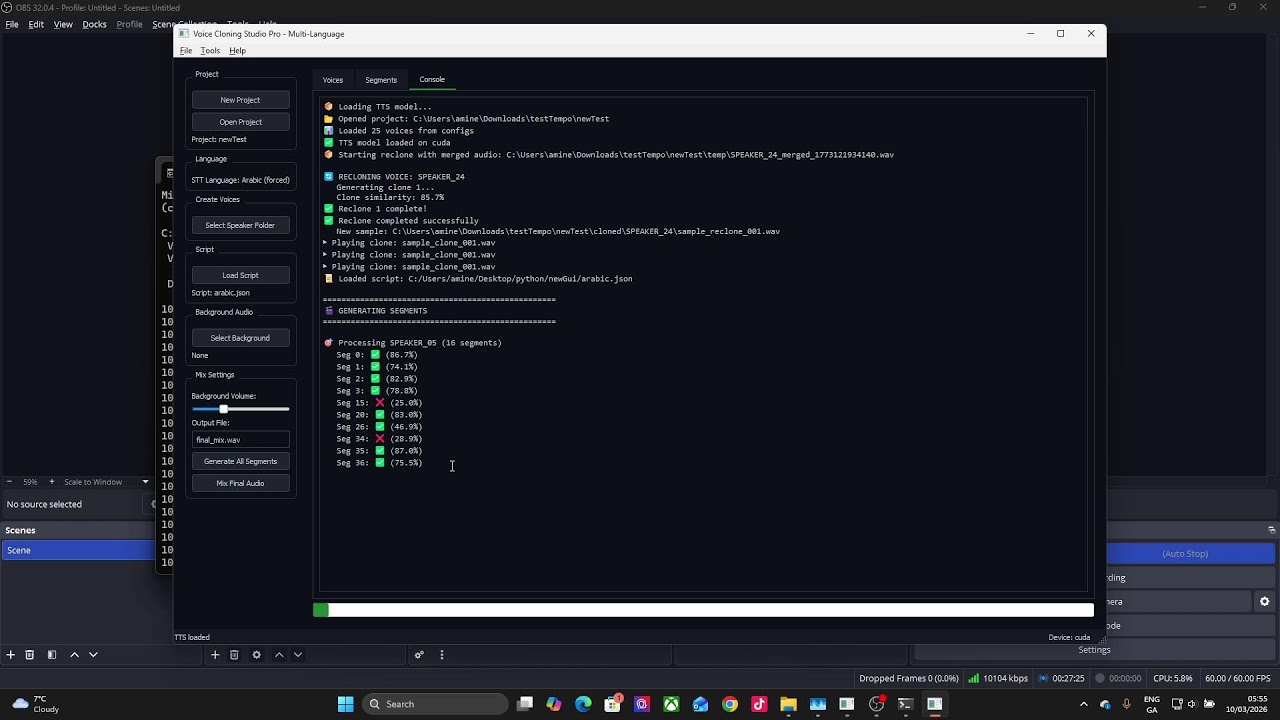Click Mix Final Audio button
This screenshot has width=1280, height=720.
(240, 483)
